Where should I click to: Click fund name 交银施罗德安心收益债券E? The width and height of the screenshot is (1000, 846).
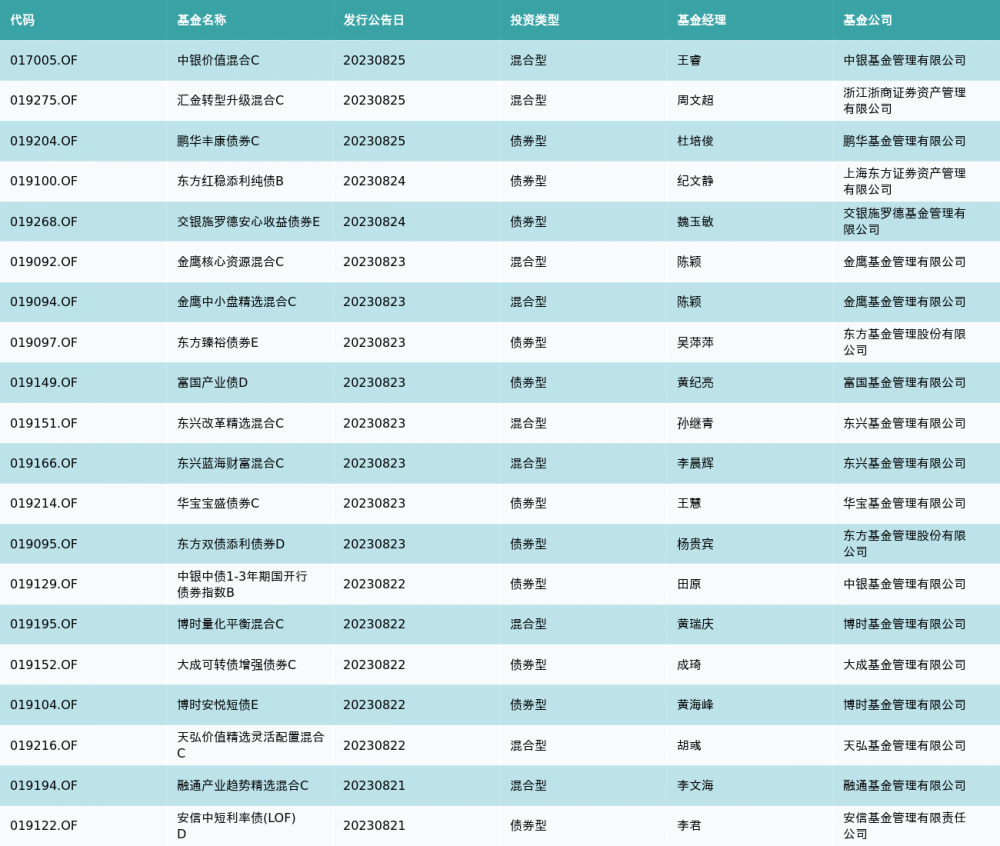(x=249, y=221)
